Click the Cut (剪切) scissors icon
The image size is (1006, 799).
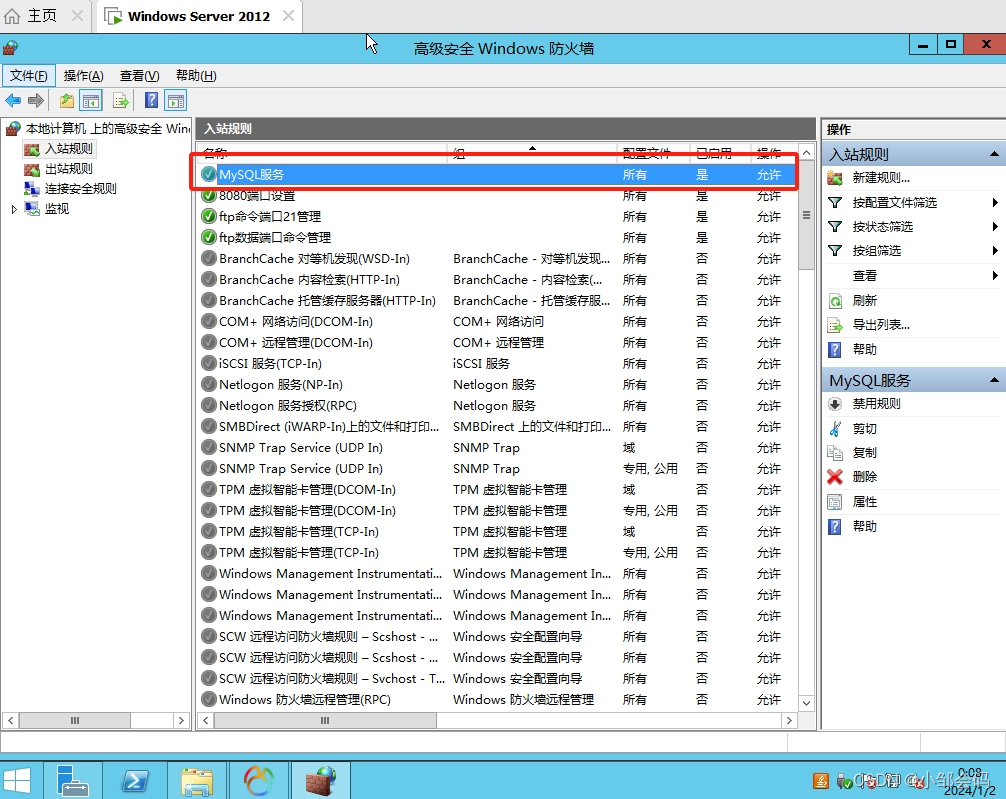point(835,429)
